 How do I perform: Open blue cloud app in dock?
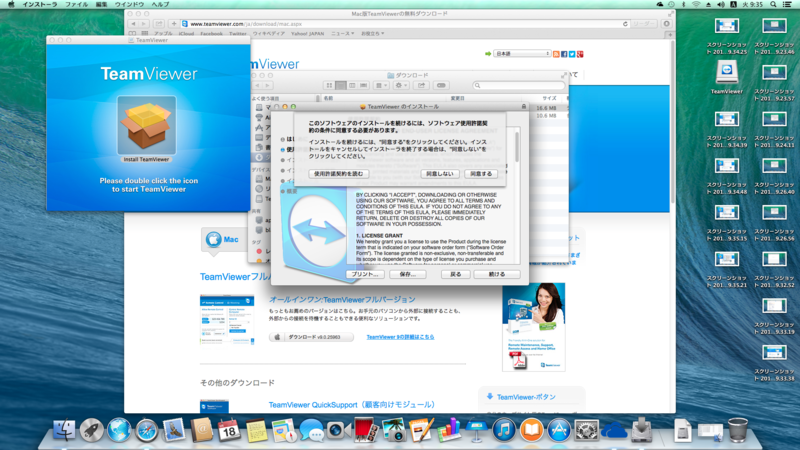614,430
